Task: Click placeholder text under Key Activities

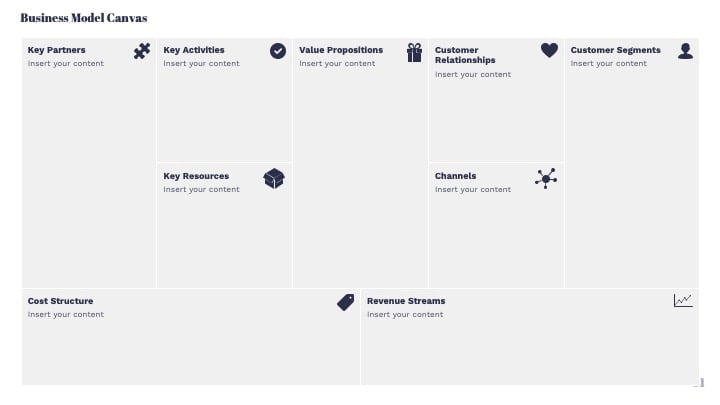Action: click(x=201, y=63)
